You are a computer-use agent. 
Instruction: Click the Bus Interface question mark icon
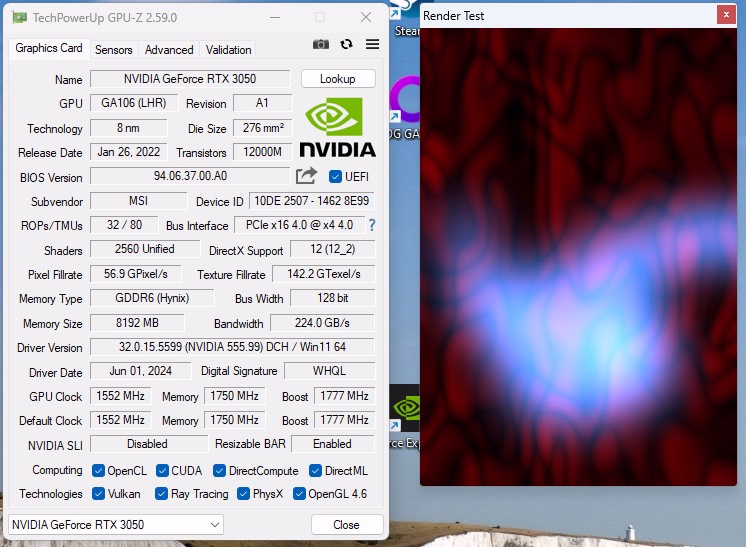[372, 225]
